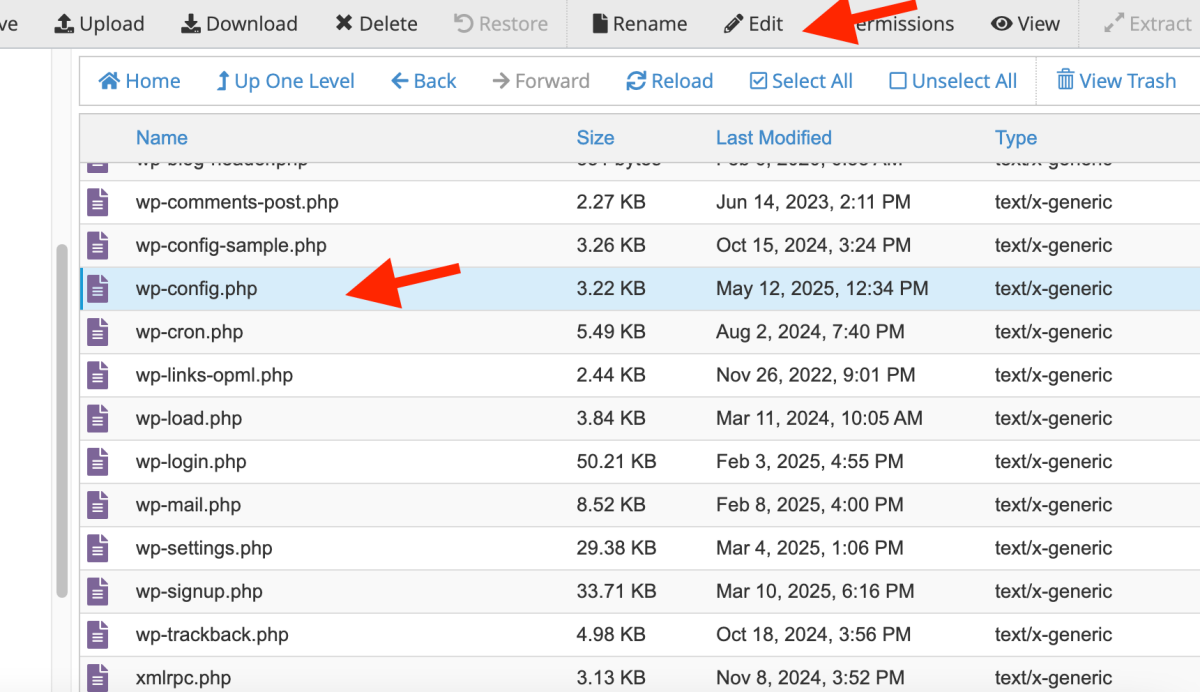Select wp-login.php in file list
This screenshot has width=1200, height=692.
pos(191,462)
